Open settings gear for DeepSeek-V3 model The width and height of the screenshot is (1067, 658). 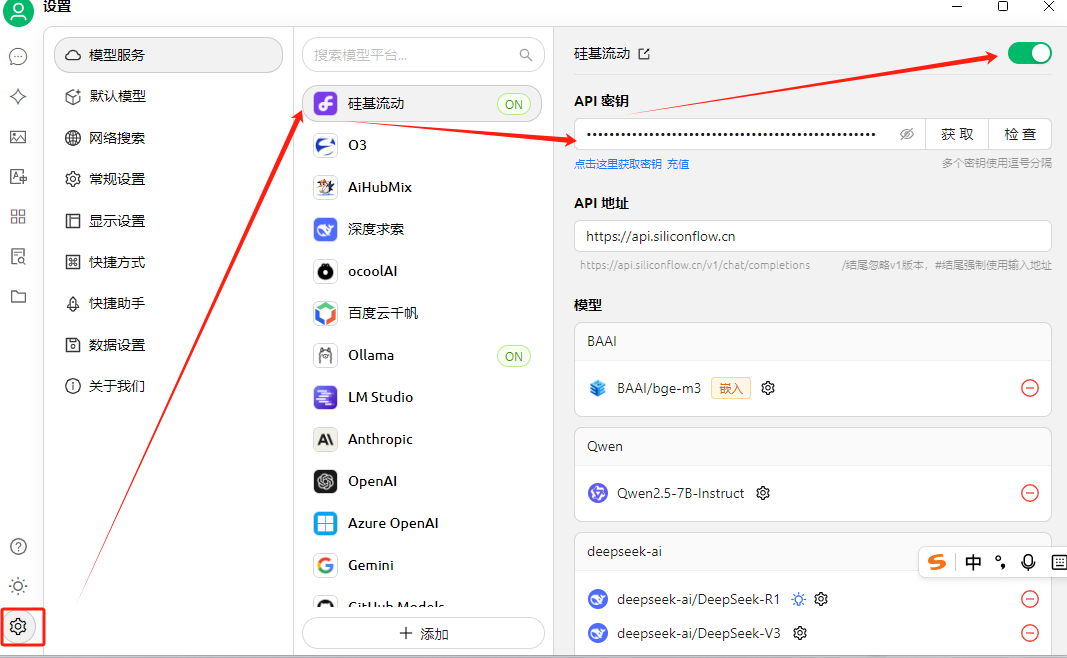[800, 633]
